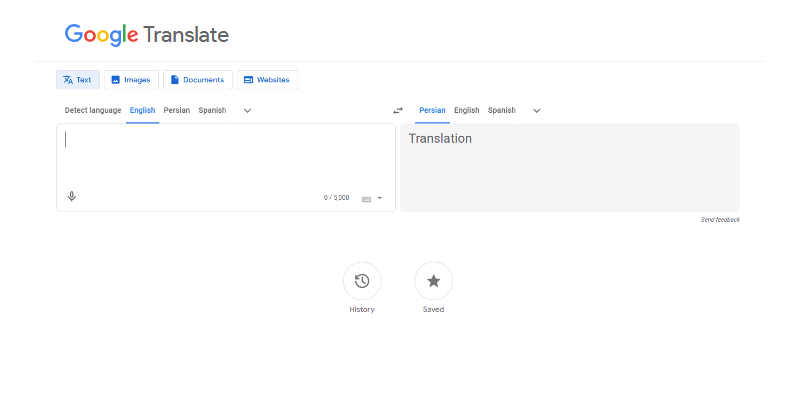Set source language to Persian
The width and height of the screenshot is (800, 400).
(x=177, y=110)
